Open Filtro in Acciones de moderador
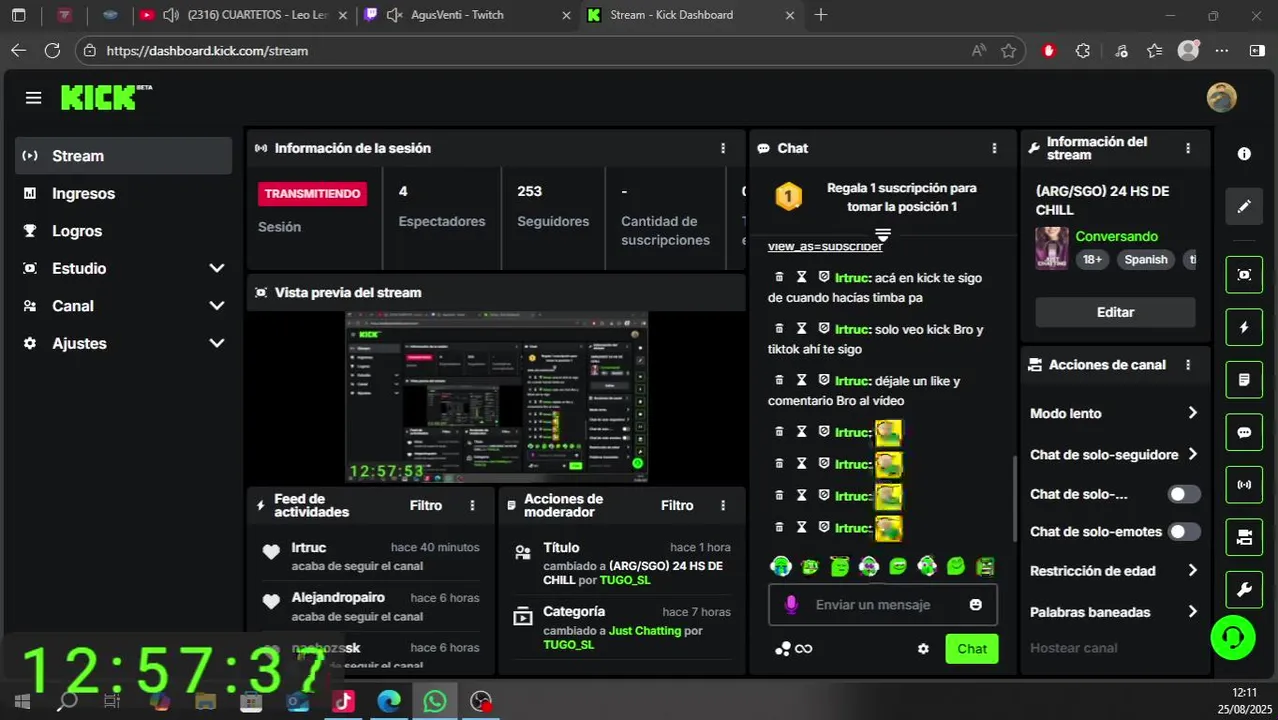Viewport: 1278px width, 720px height. coord(677,506)
